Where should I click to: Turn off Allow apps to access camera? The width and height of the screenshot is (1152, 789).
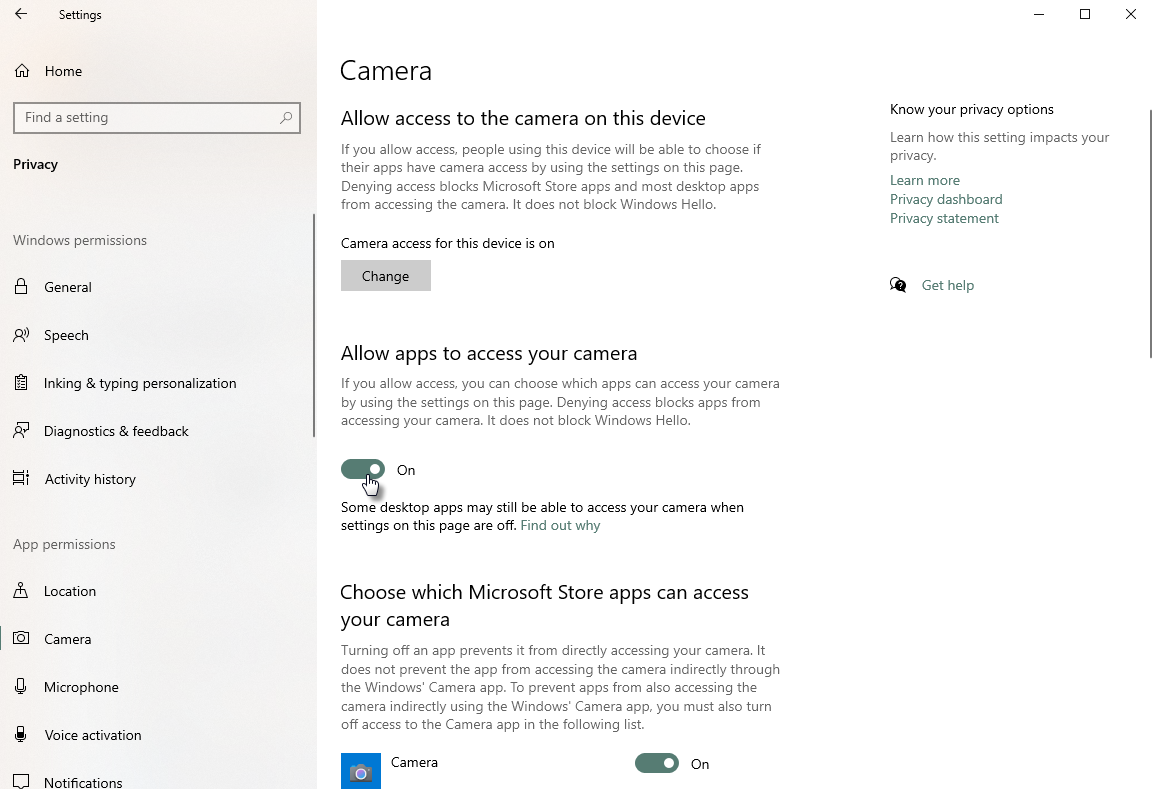click(x=363, y=469)
